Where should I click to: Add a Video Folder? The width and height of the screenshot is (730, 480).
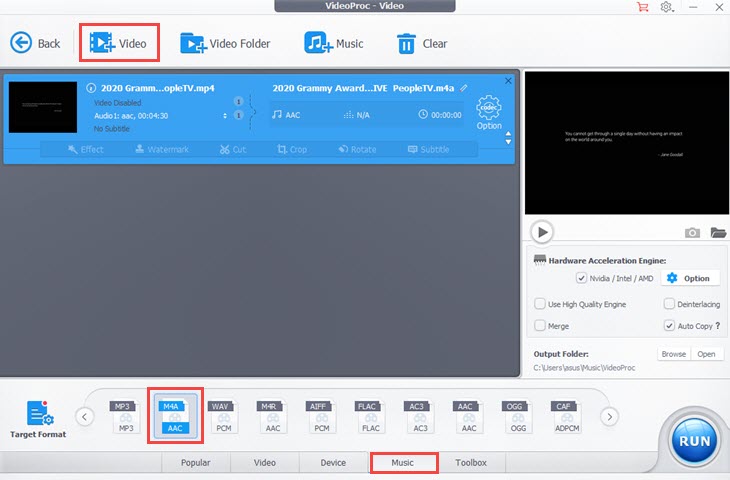225,43
